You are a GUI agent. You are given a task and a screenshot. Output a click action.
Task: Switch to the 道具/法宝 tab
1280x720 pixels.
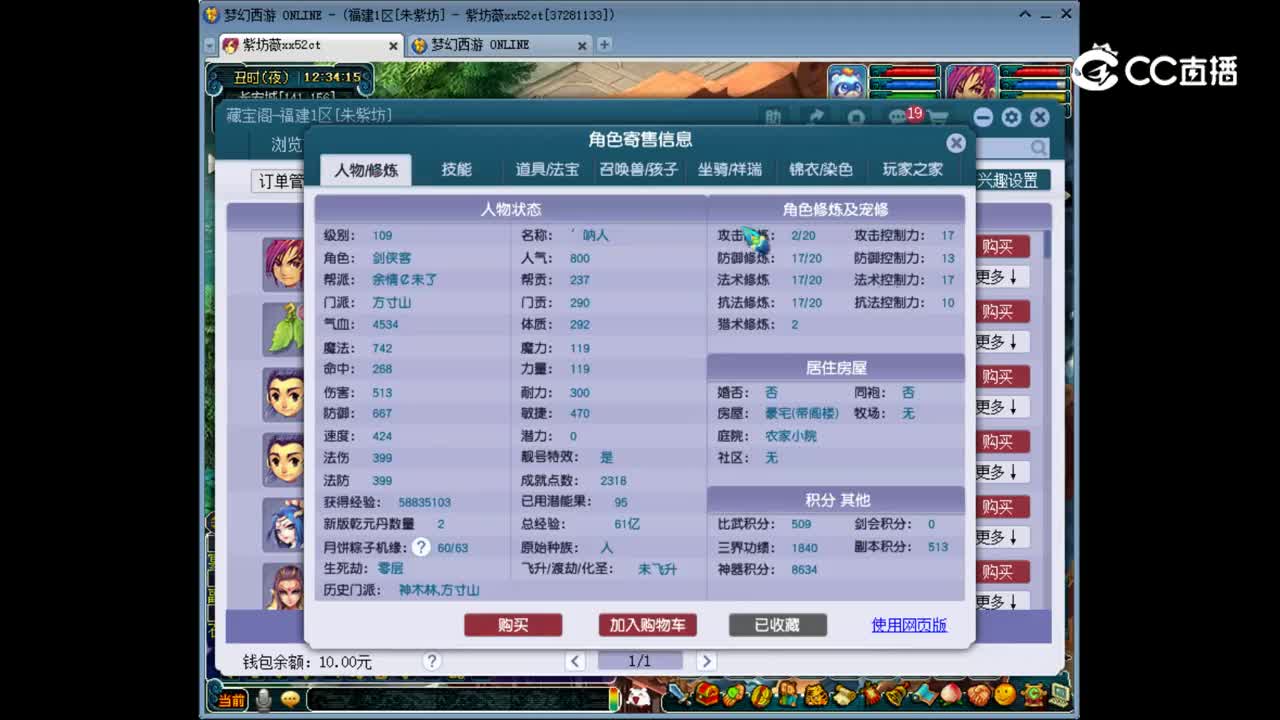coord(547,170)
